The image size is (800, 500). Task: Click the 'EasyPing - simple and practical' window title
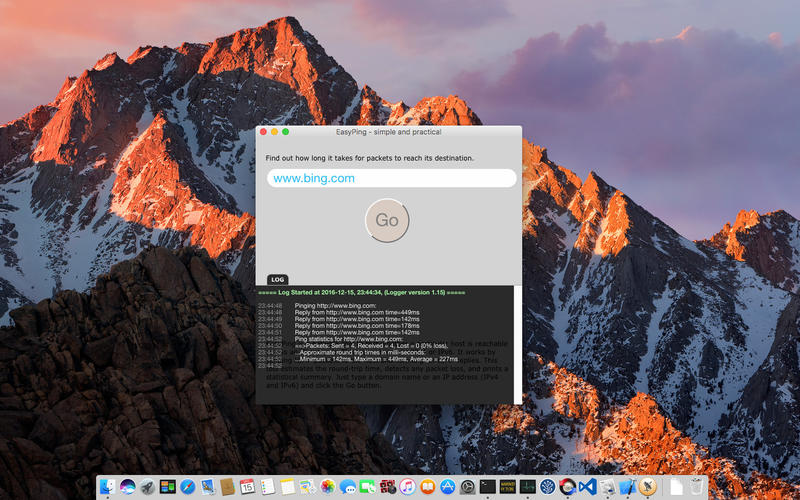click(x=388, y=132)
